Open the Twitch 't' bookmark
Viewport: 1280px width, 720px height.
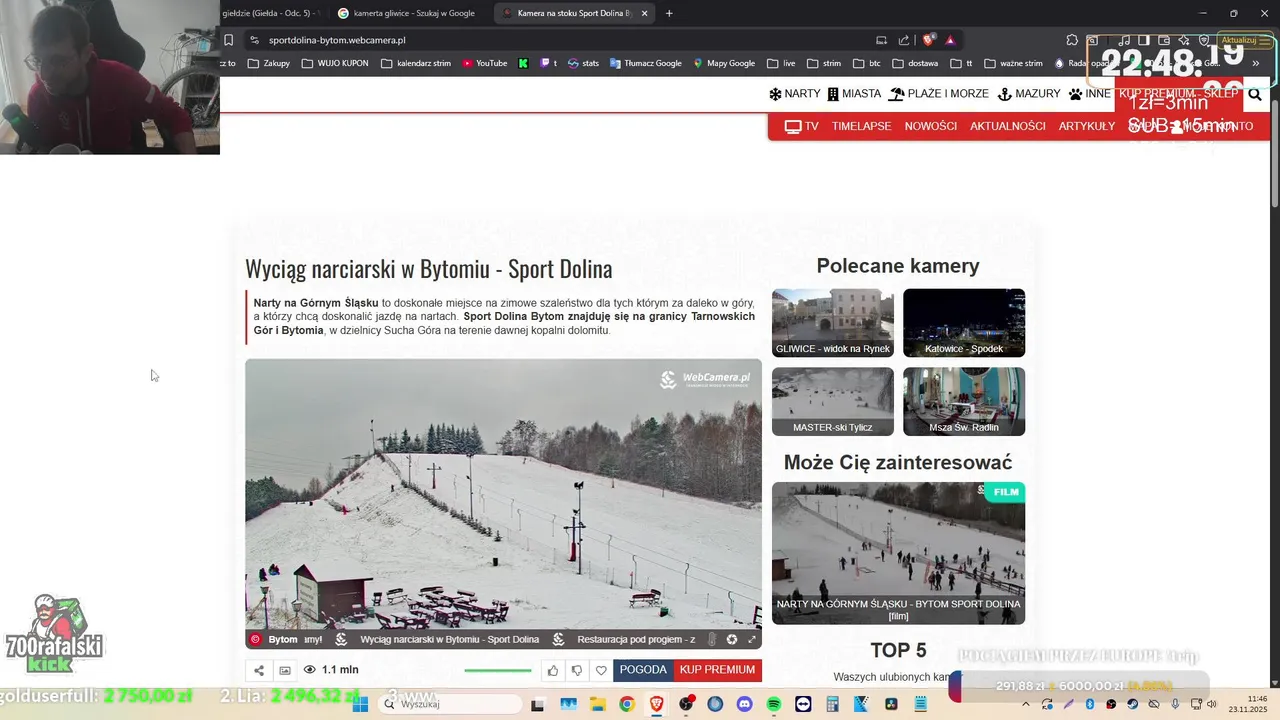(x=549, y=63)
